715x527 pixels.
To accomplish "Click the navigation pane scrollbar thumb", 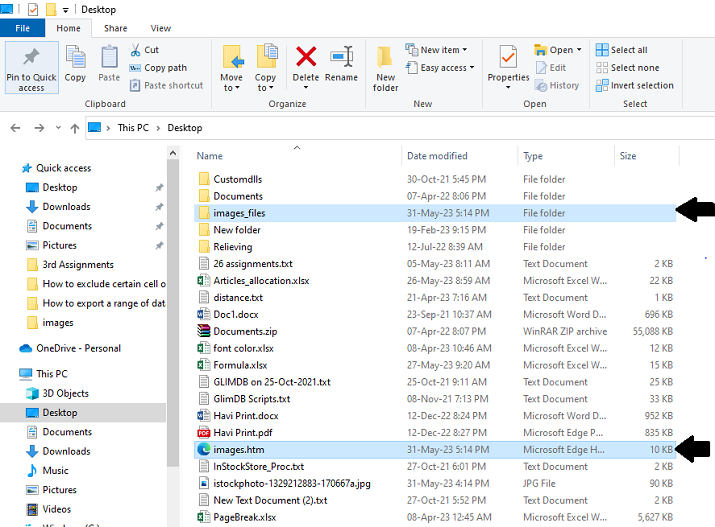I will coord(173,313).
